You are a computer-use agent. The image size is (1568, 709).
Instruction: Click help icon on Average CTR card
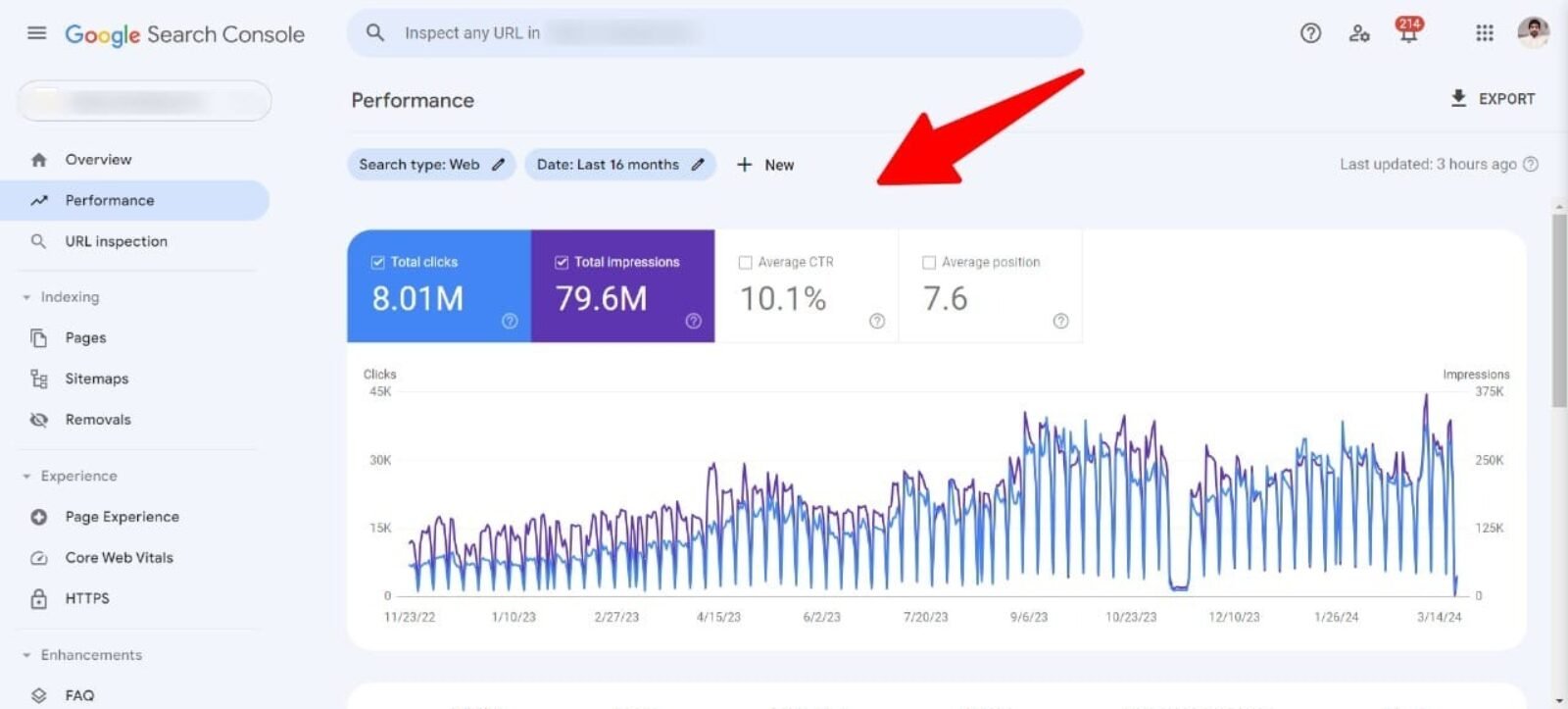tap(877, 321)
